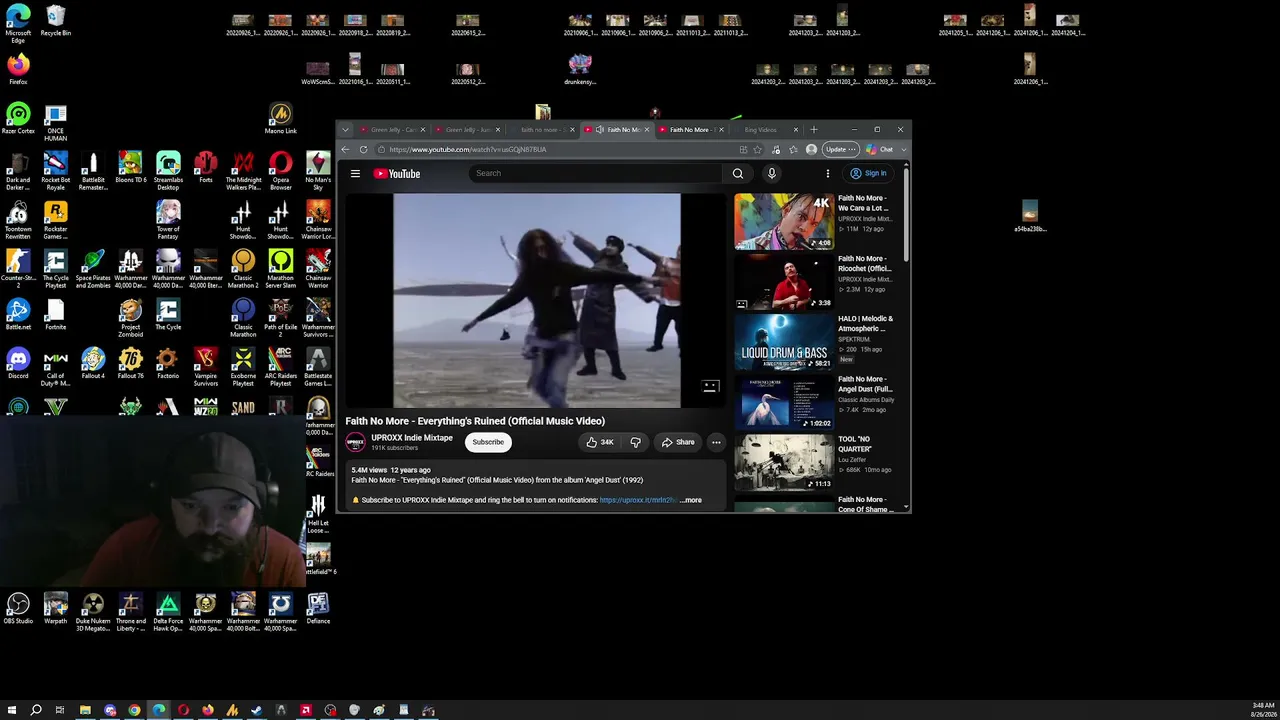Viewport: 1280px width, 720px height.
Task: Expand the video description with ...more
Action: click(x=691, y=500)
